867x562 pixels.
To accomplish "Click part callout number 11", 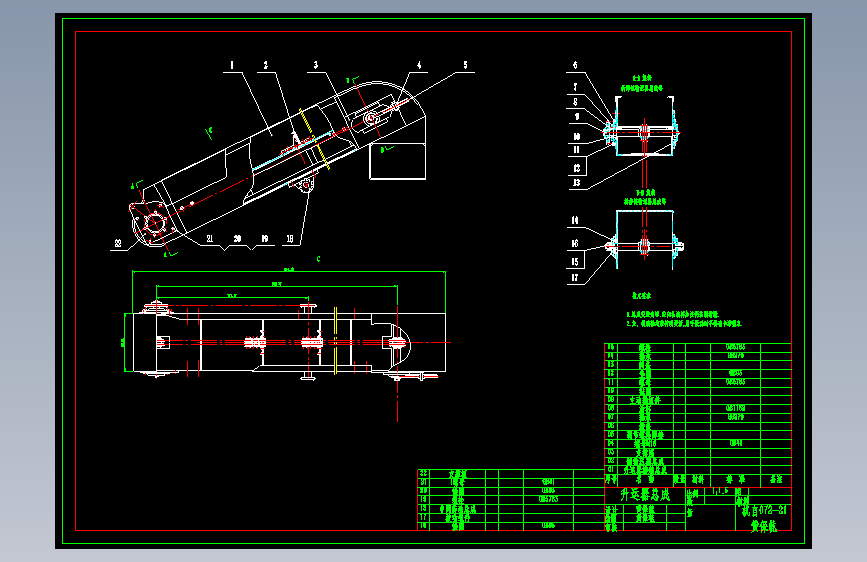I will point(577,150).
